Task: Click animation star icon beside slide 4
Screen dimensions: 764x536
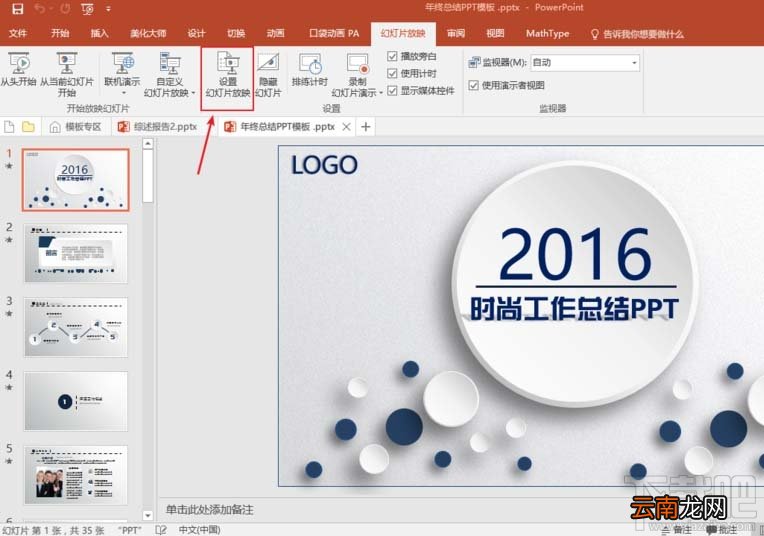Action: click(x=9, y=388)
